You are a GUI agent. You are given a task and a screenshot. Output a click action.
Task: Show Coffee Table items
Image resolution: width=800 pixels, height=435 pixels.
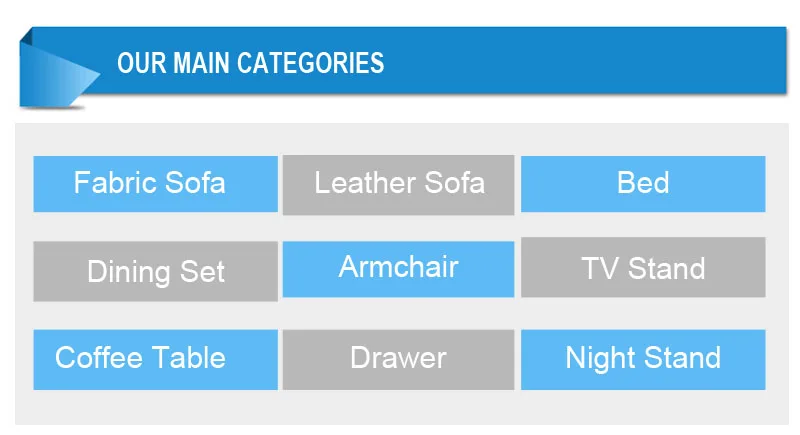point(155,359)
